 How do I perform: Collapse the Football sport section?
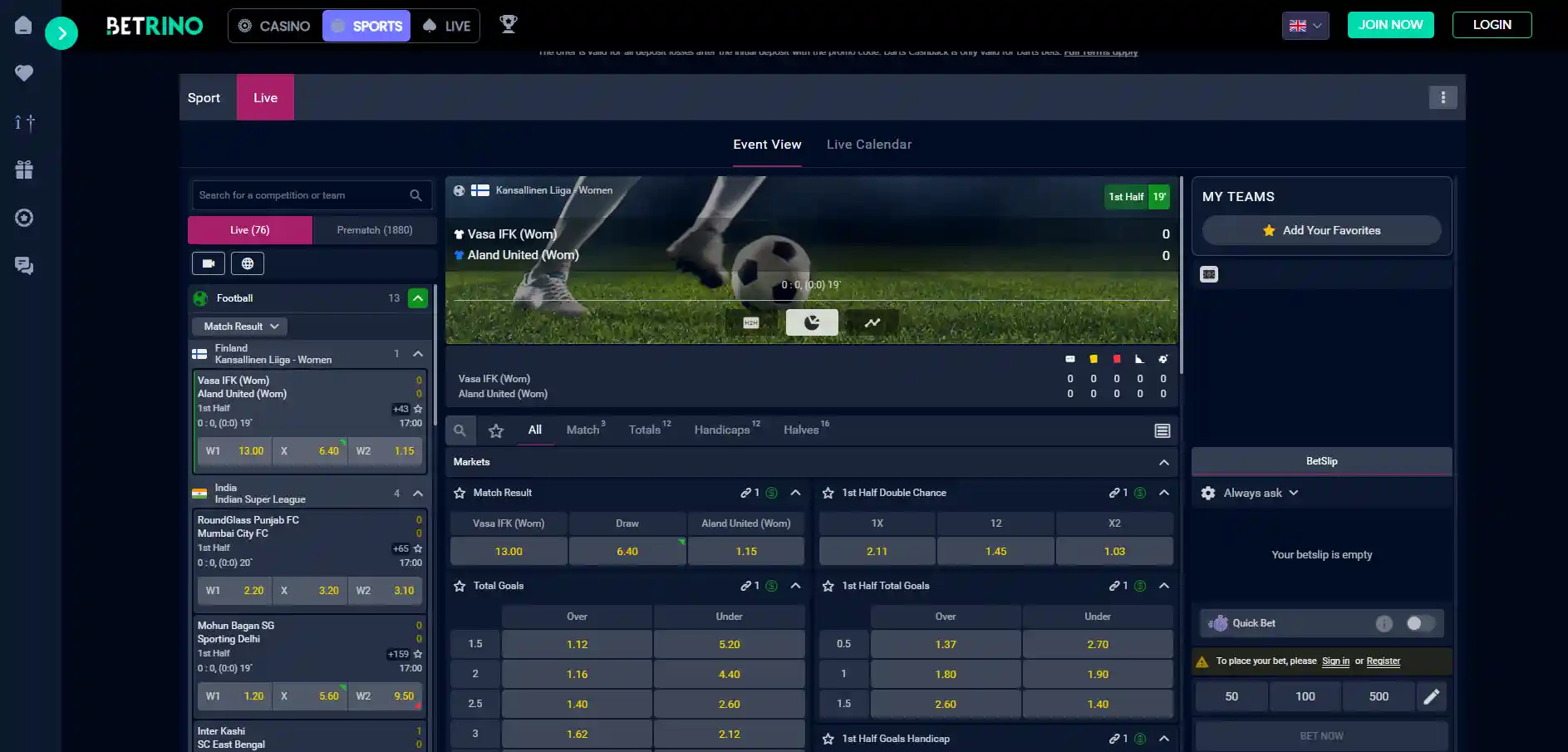pos(418,298)
